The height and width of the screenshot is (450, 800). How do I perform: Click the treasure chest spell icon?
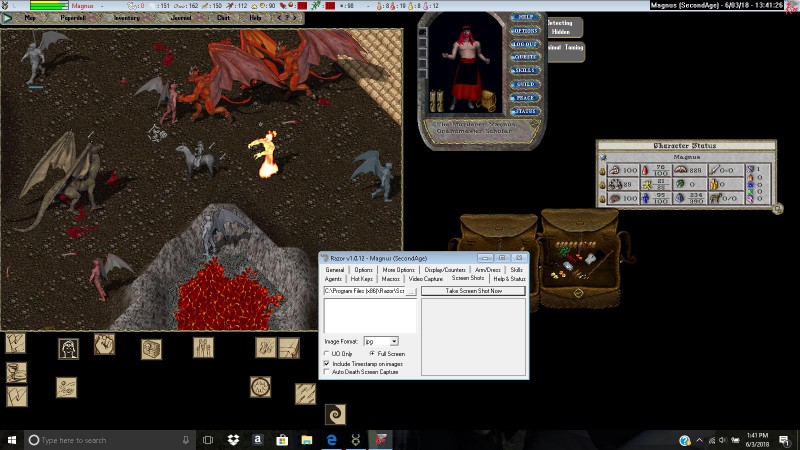click(x=152, y=349)
